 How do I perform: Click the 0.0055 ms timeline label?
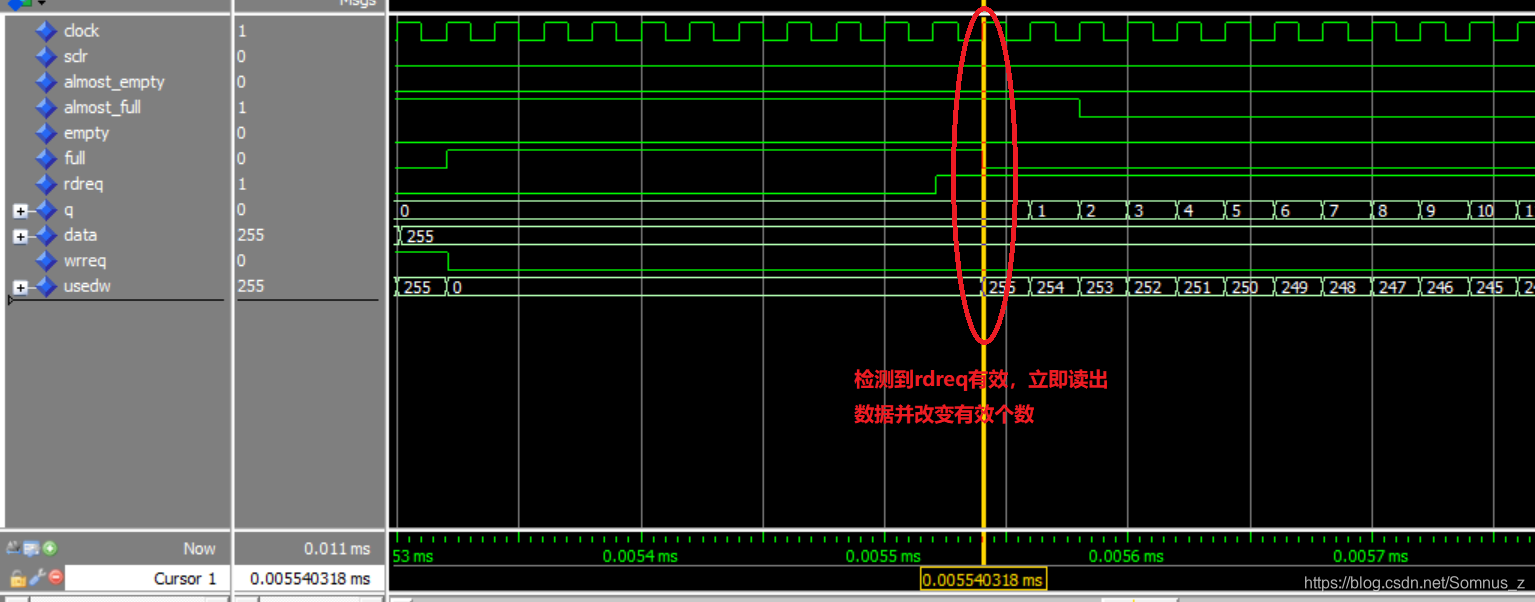click(x=883, y=556)
